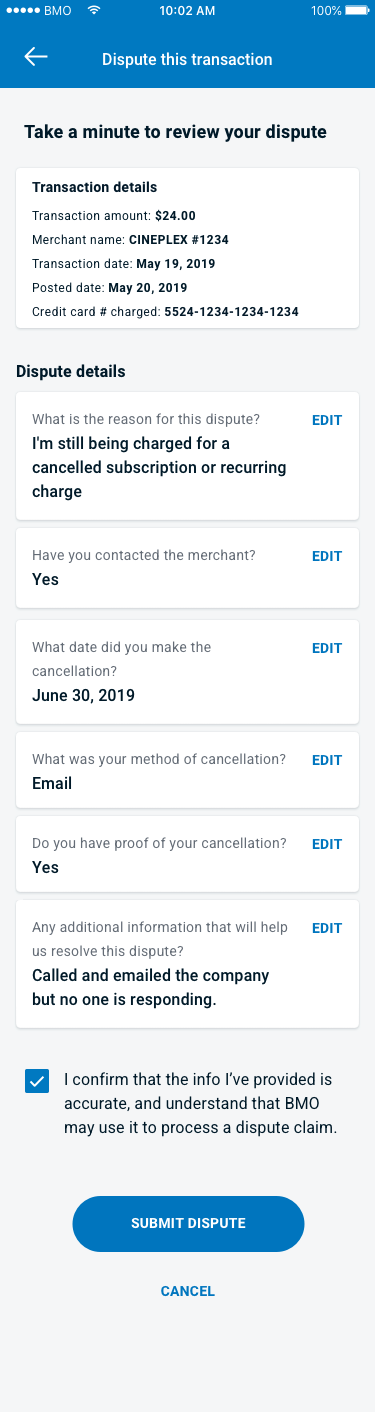The image size is (375, 1412).
Task: Tap the Wi-Fi icon in status bar
Action: tap(94, 10)
